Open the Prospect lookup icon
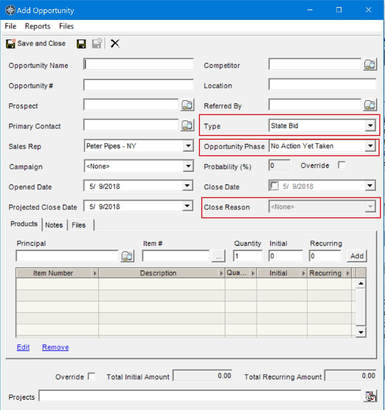 [x=187, y=105]
